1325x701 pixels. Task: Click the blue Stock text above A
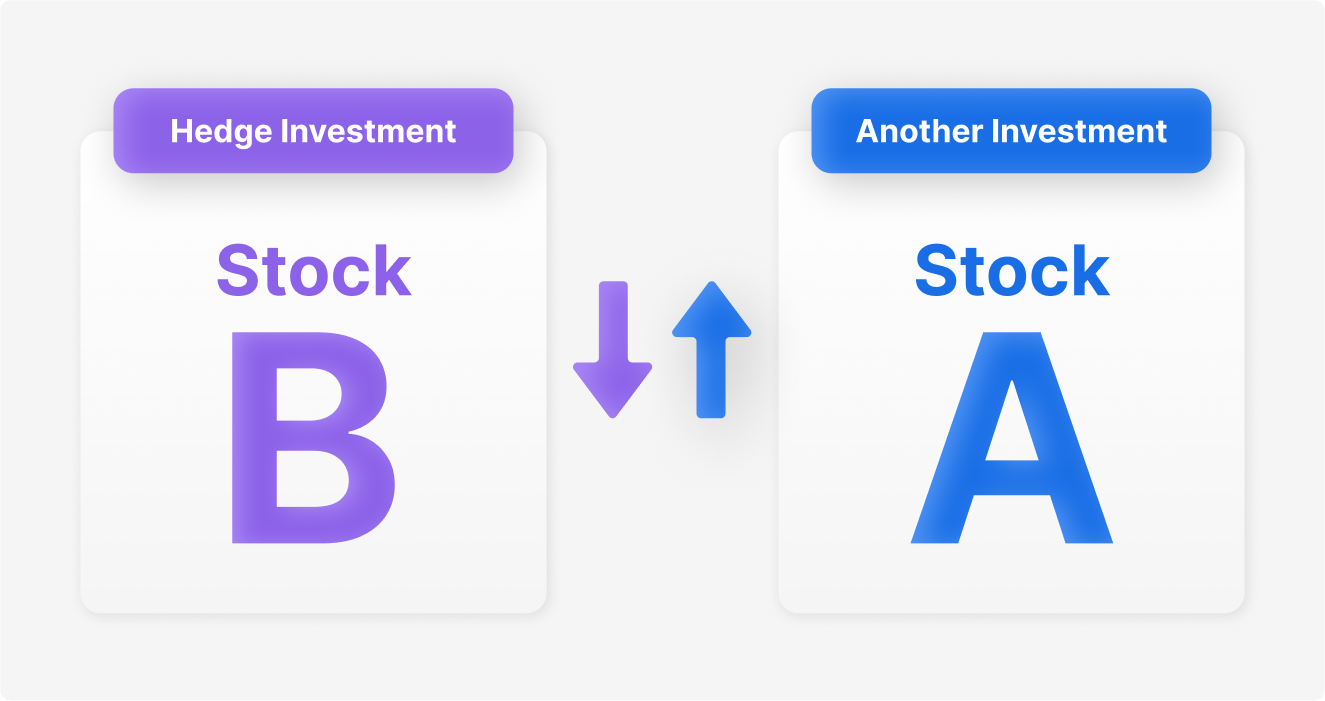click(x=1011, y=270)
